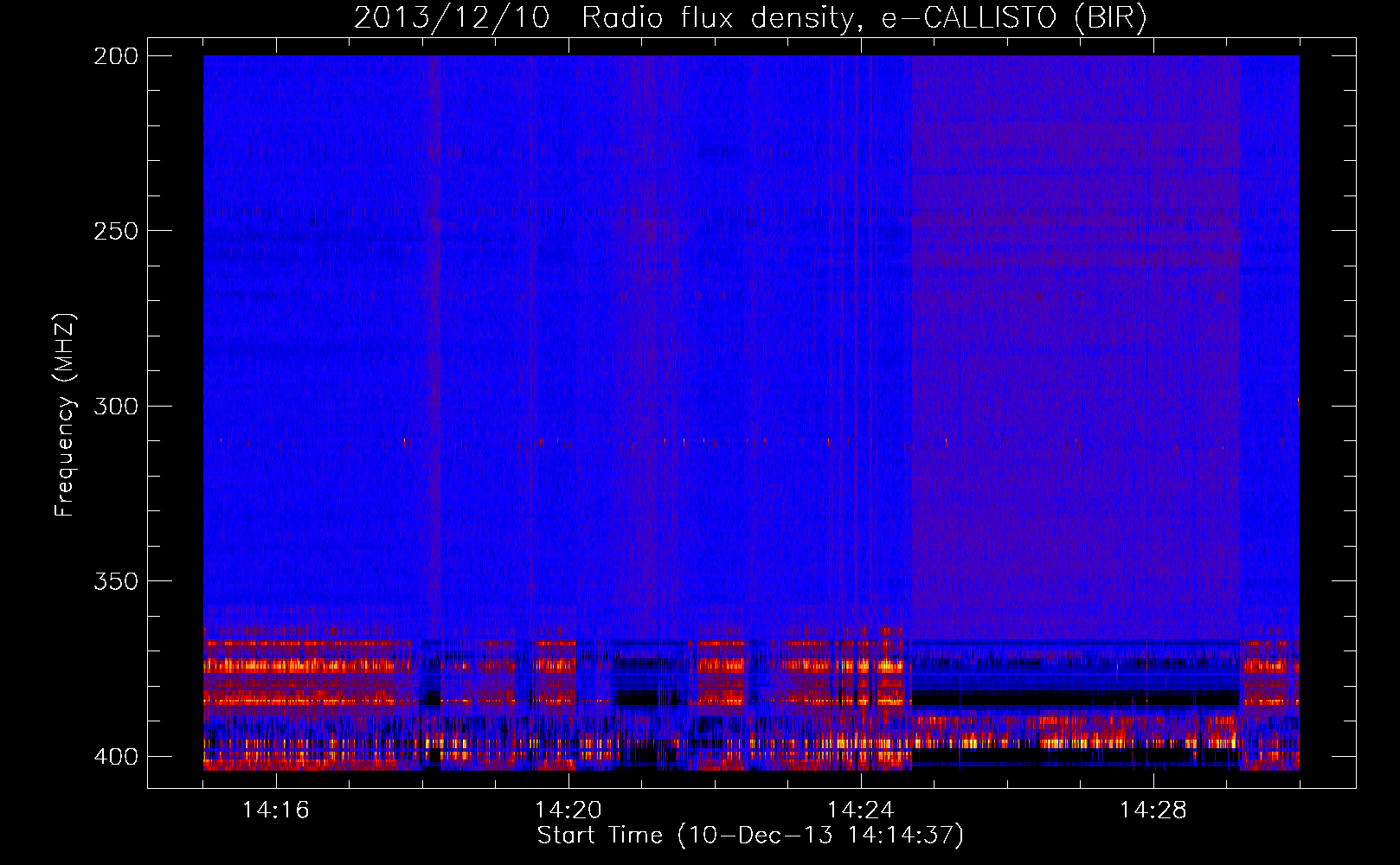Click the 14:16 time tick label
This screenshot has height=865, width=1400.
(x=276, y=811)
